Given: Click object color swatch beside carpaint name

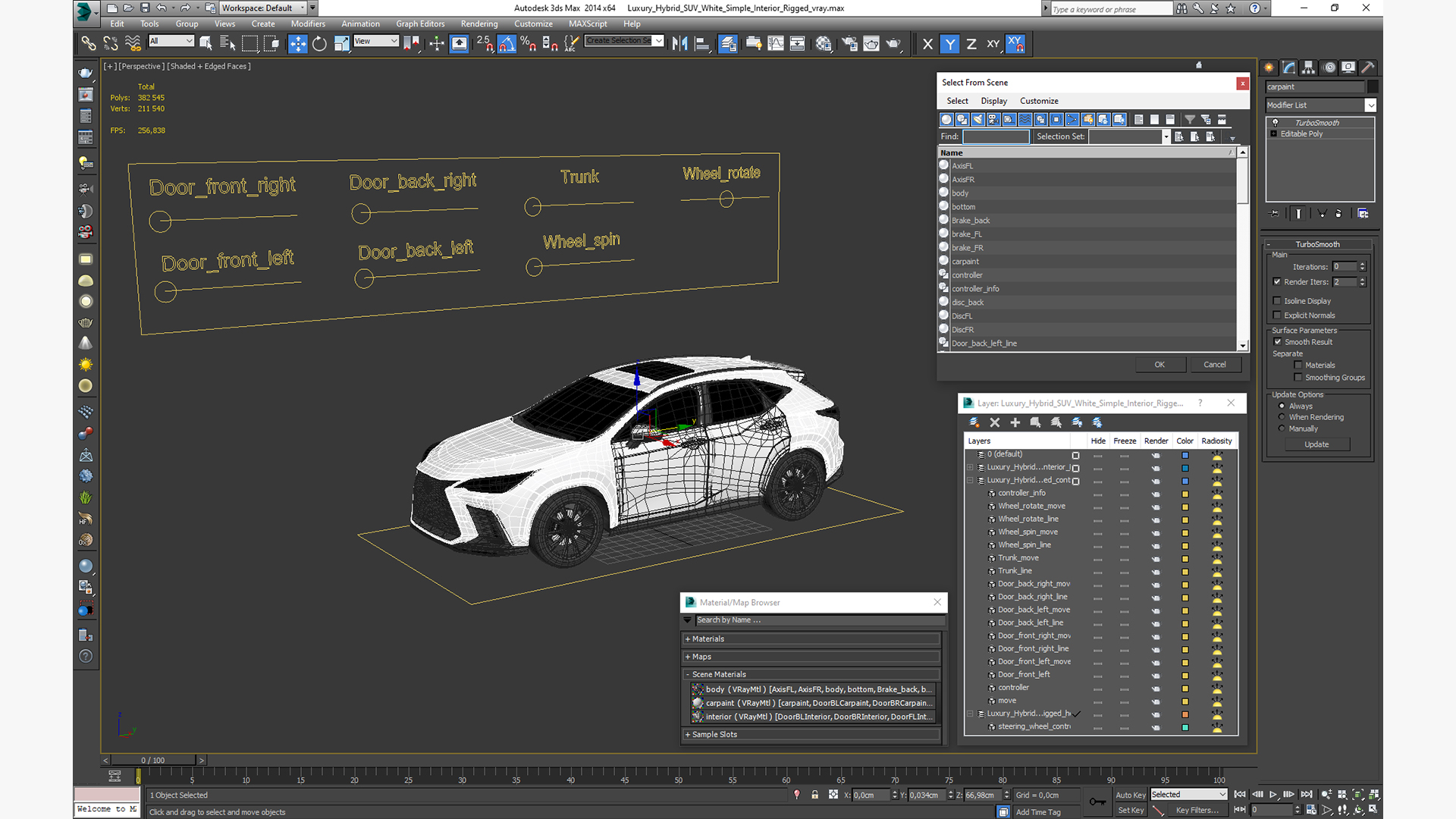Looking at the screenshot, I should pyautogui.click(x=1373, y=87).
